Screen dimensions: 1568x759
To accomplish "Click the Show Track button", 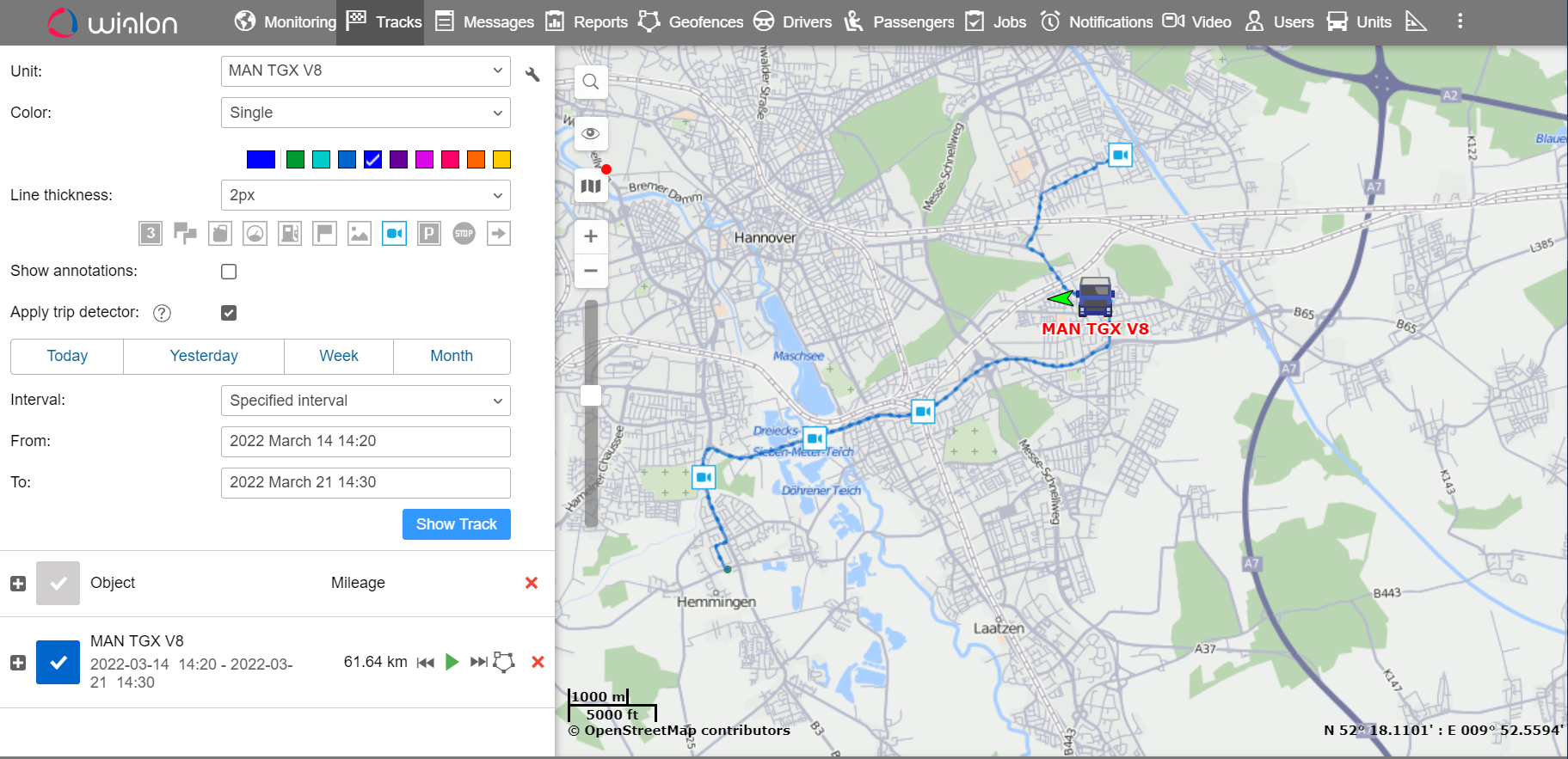I will pos(456,524).
